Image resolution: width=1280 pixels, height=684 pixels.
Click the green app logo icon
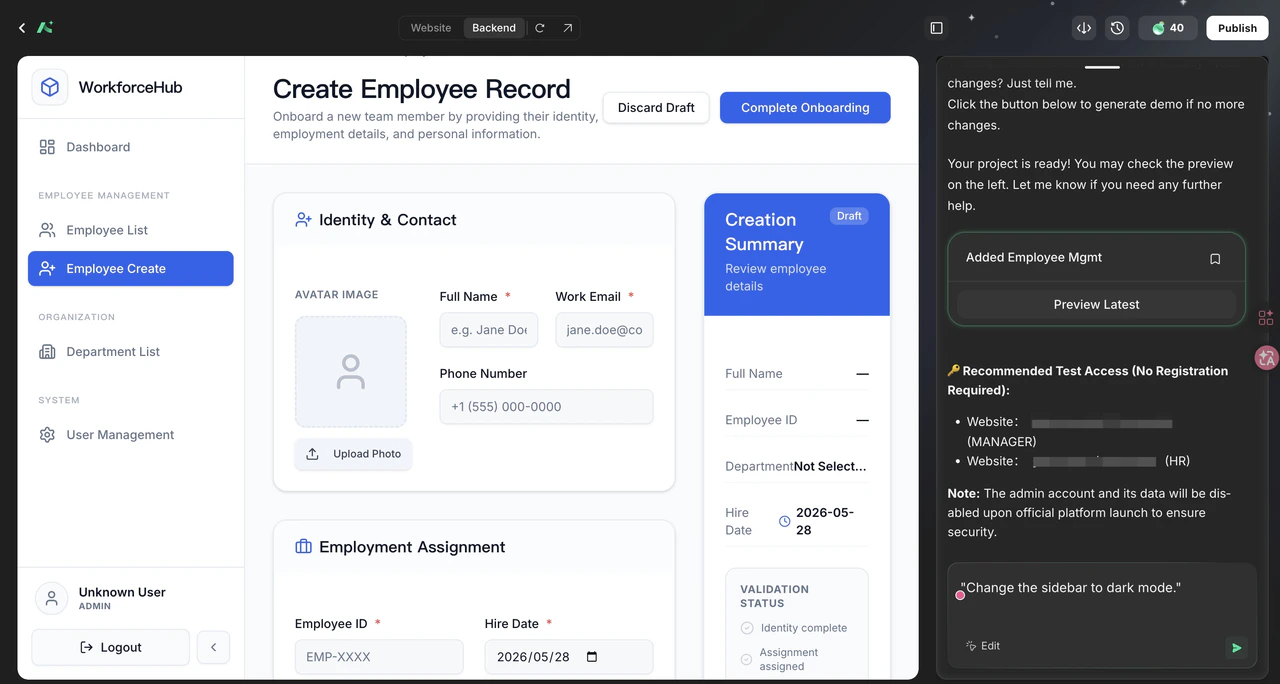click(45, 28)
